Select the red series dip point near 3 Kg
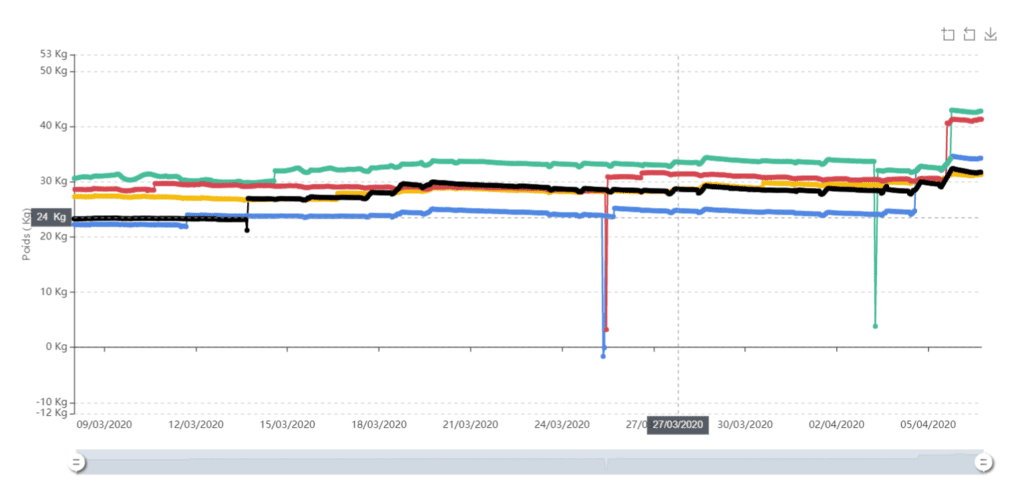This screenshot has height=482, width=1024. [x=607, y=329]
